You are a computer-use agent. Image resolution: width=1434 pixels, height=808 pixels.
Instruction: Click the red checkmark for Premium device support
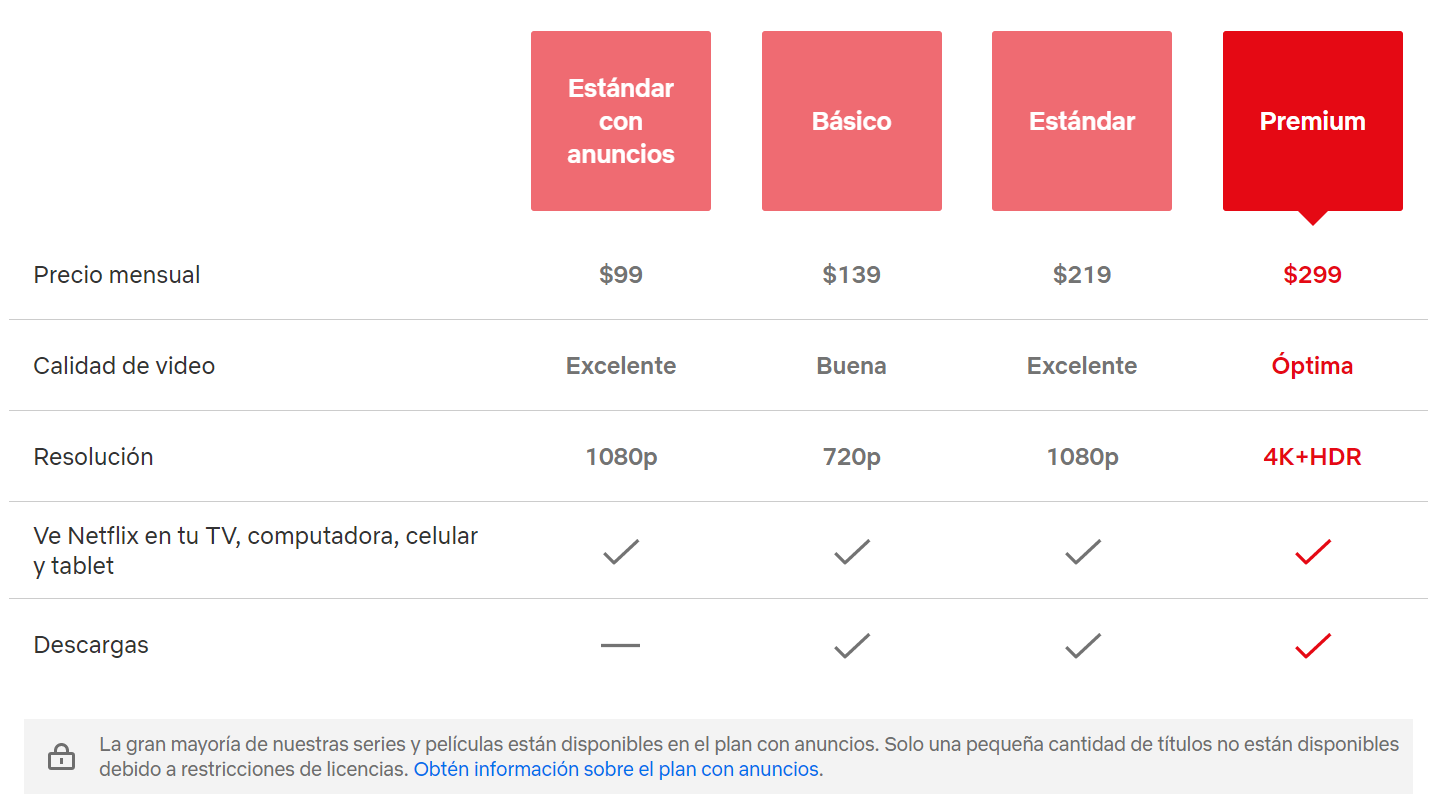[1312, 551]
